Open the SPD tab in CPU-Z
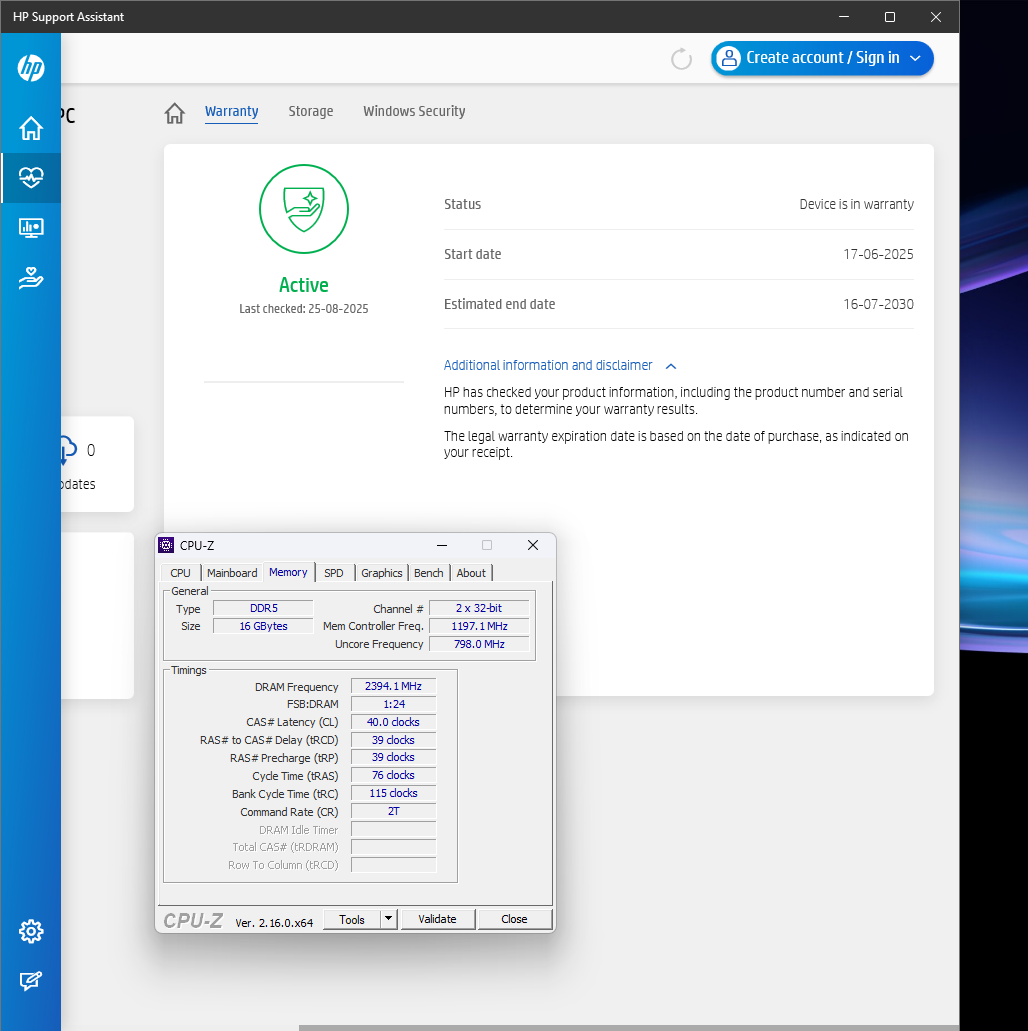 click(333, 573)
